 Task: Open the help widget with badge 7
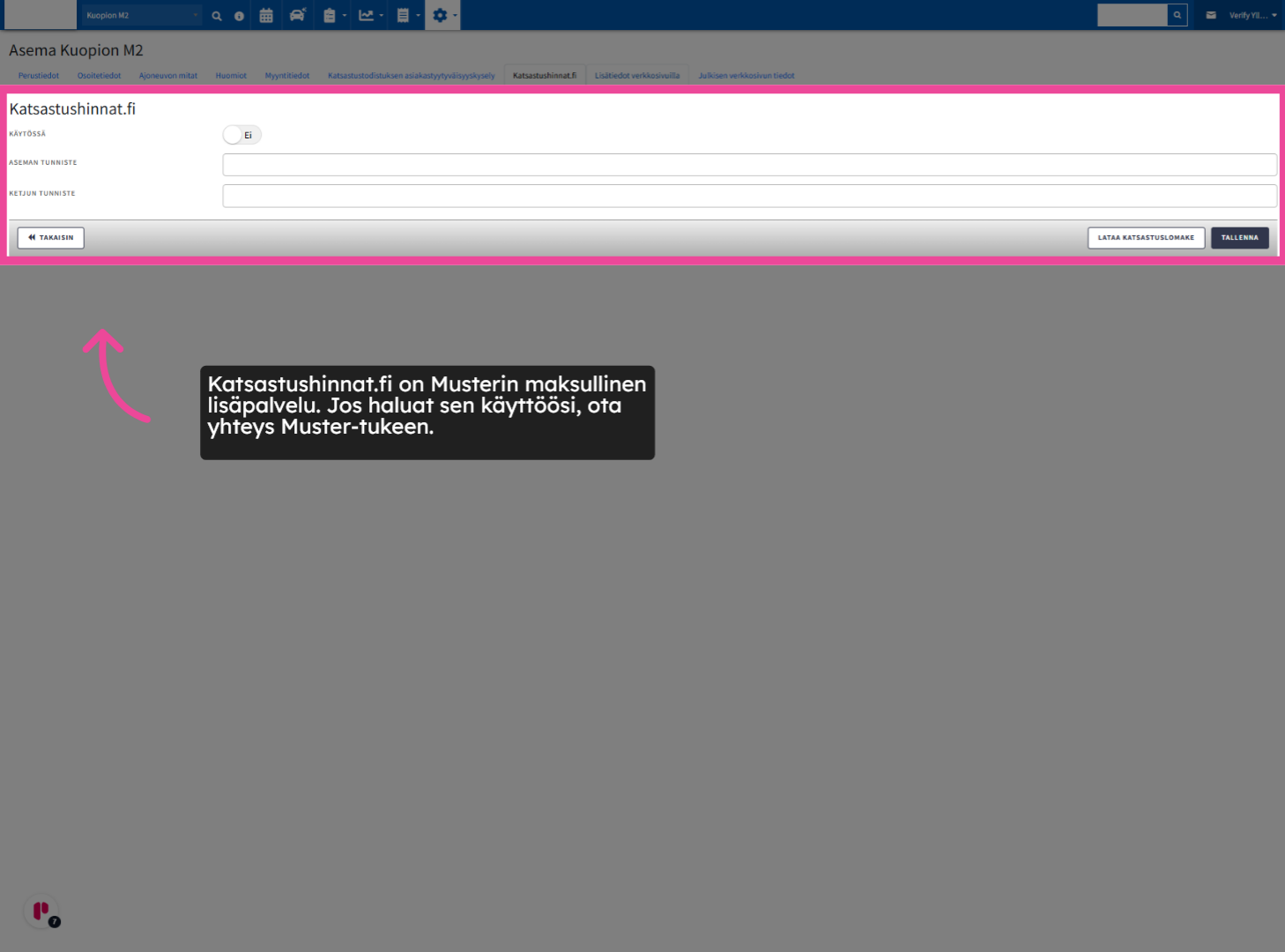click(42, 912)
